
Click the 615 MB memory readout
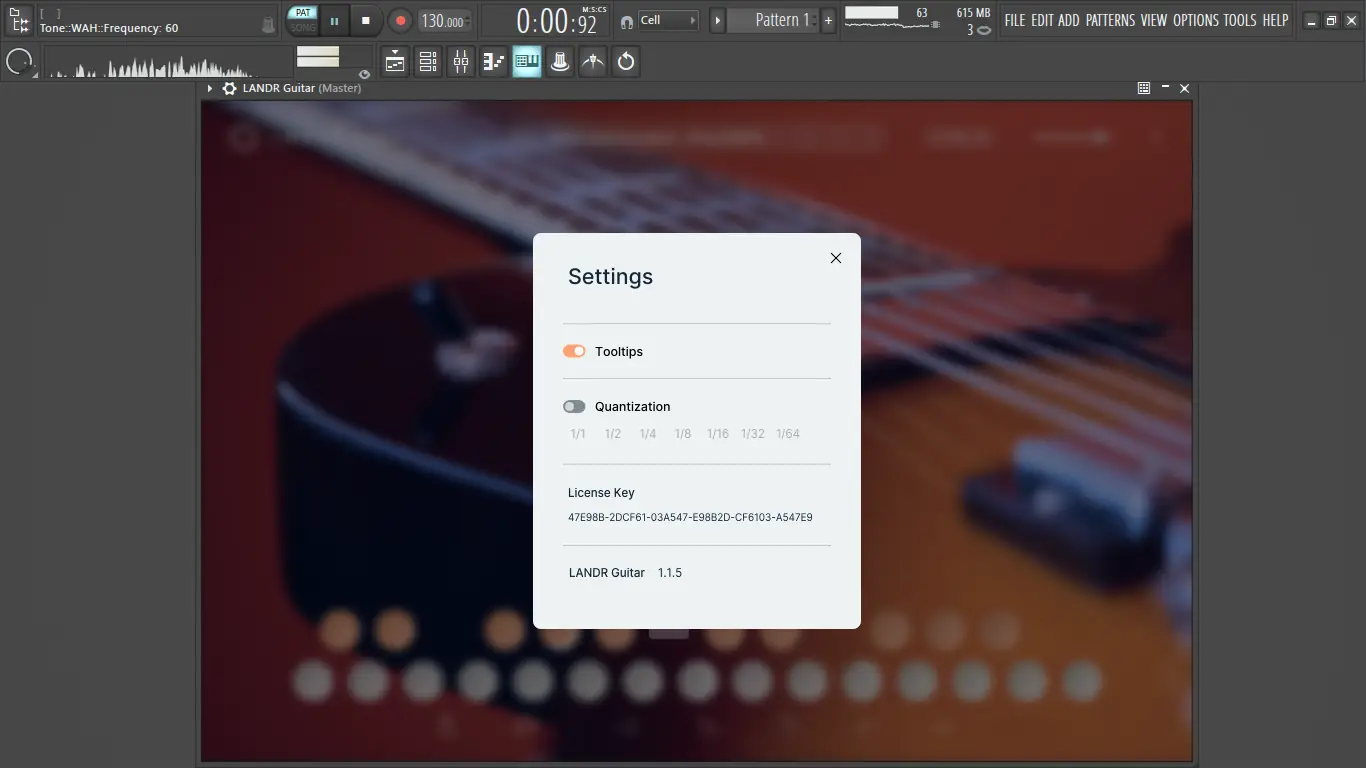pos(973,13)
